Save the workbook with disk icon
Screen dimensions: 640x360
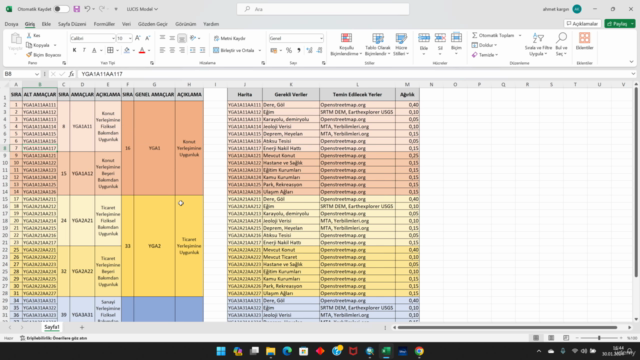coord(76,9)
